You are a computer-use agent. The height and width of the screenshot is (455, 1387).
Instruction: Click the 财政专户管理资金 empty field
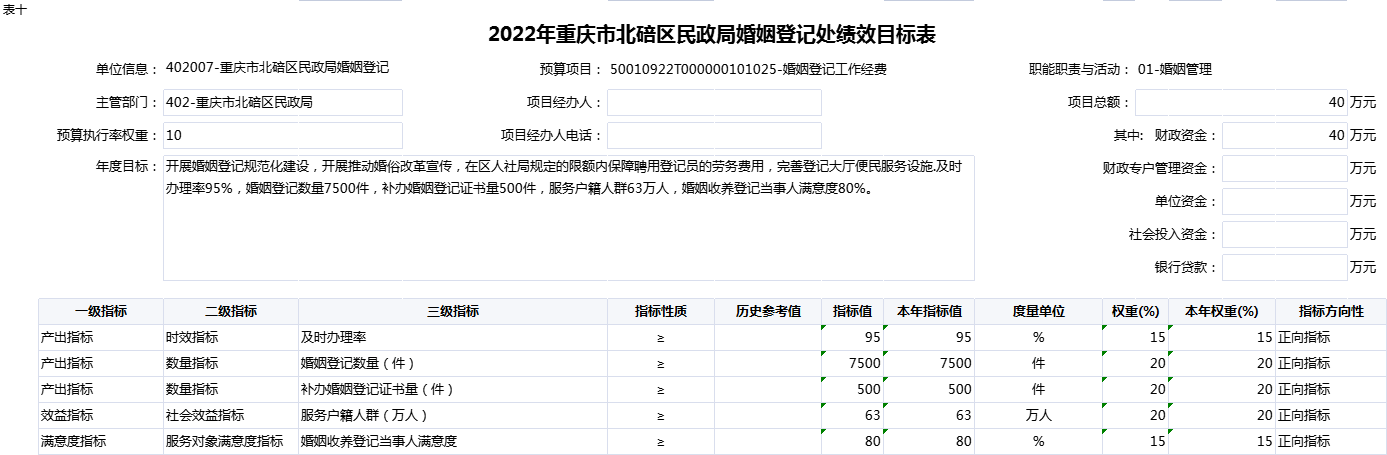tap(1284, 168)
